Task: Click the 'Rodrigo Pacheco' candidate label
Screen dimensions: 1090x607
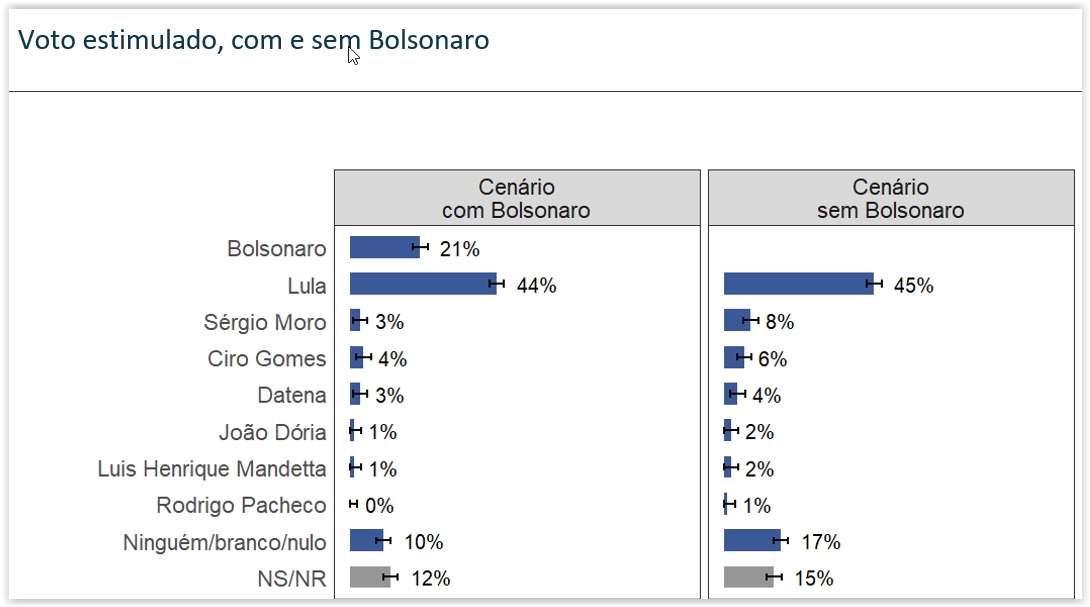Action: 241,505
